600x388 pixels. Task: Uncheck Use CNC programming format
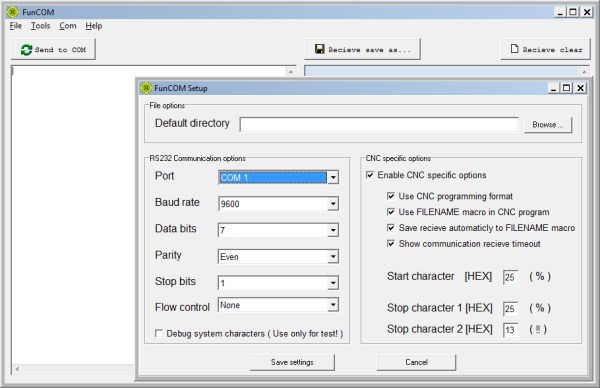coord(391,196)
